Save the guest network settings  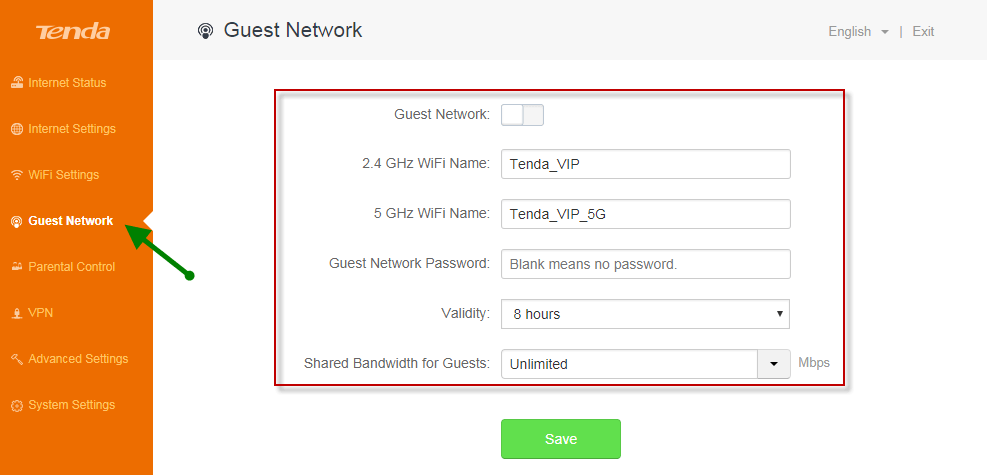click(561, 439)
